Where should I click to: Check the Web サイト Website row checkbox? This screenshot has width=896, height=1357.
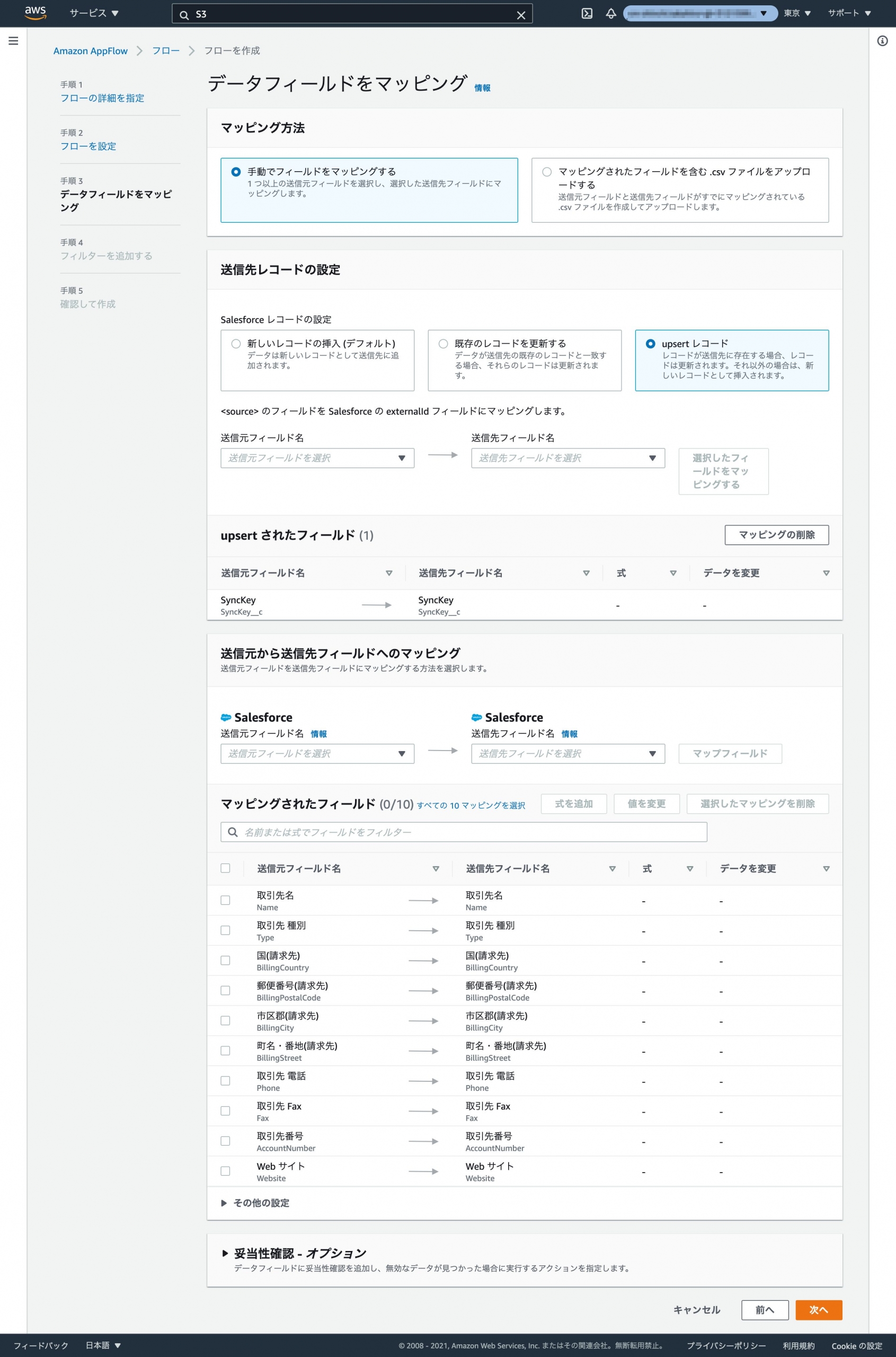click(x=225, y=1170)
